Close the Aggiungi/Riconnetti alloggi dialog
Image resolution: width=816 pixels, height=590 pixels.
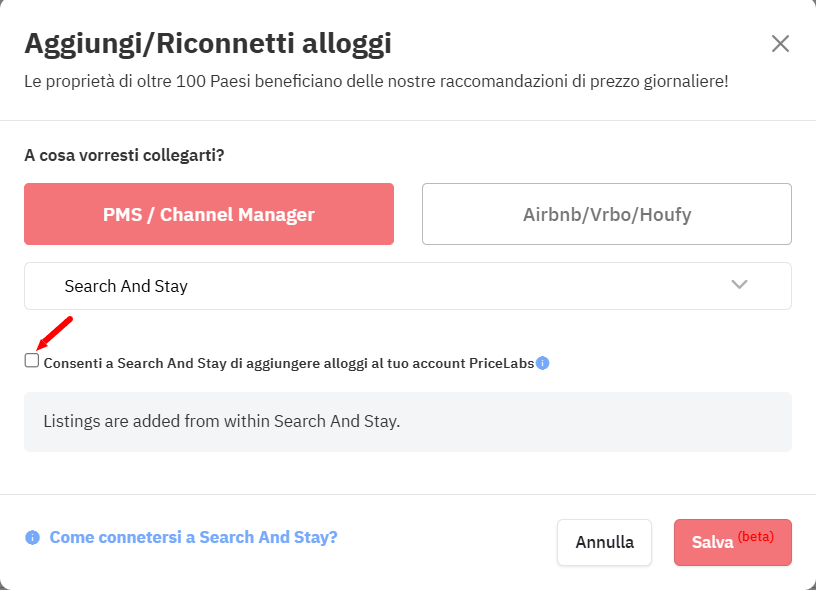point(780,44)
